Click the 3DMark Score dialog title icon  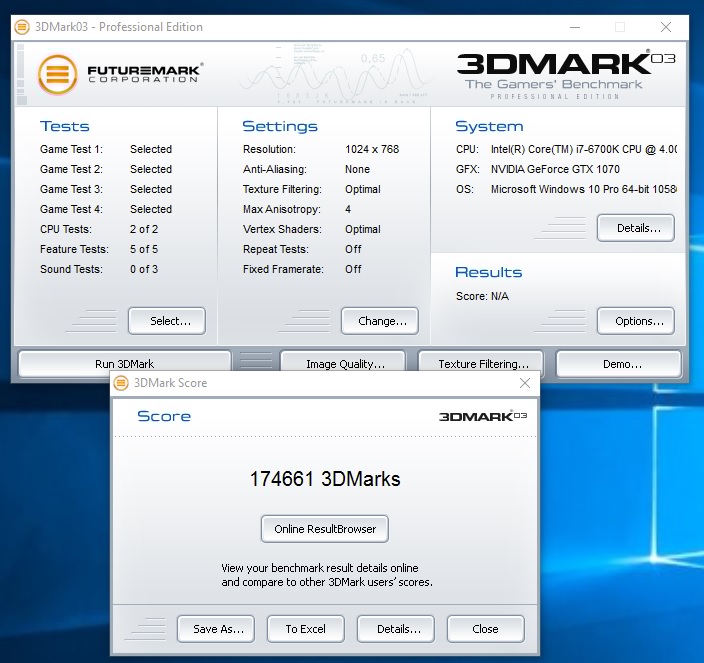point(121,383)
